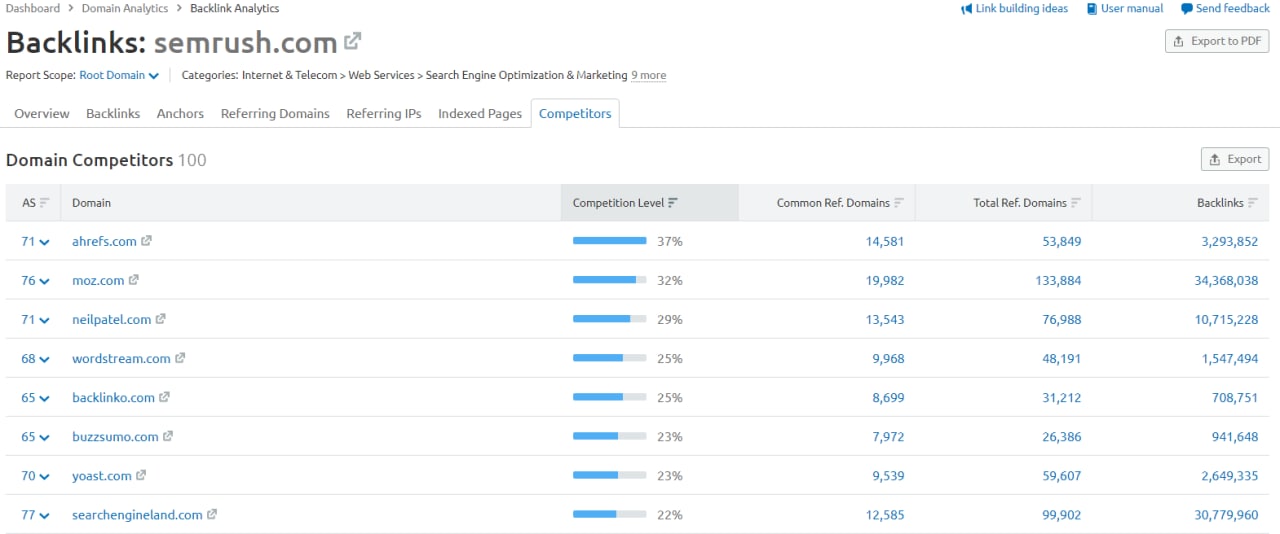Expand AS 71 chevron for neilpatel.com
Screen dimensions: 1280x534
point(44,320)
